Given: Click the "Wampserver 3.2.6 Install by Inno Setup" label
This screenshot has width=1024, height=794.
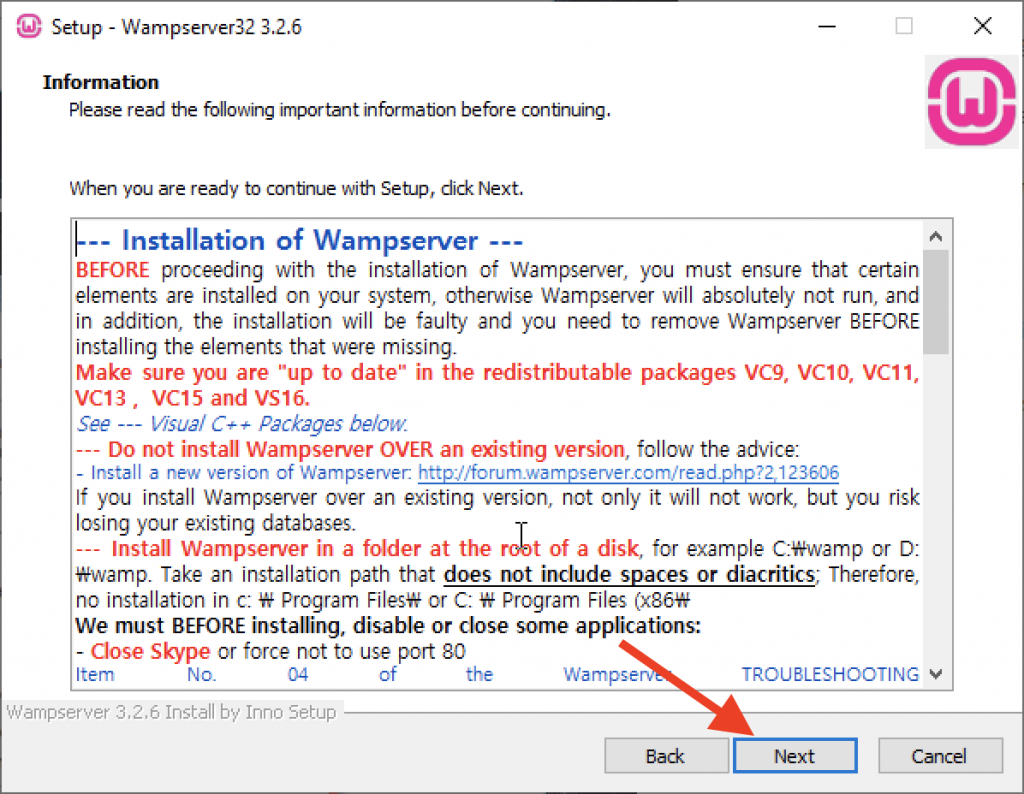Looking at the screenshot, I should point(171,712).
